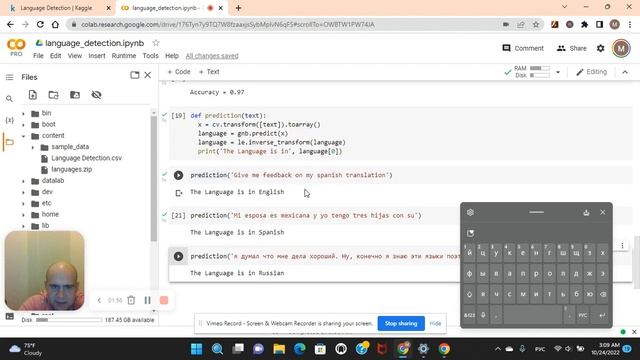Screen dimensions: 640x360
Task: Collapse the content folder
Action: 23,136
